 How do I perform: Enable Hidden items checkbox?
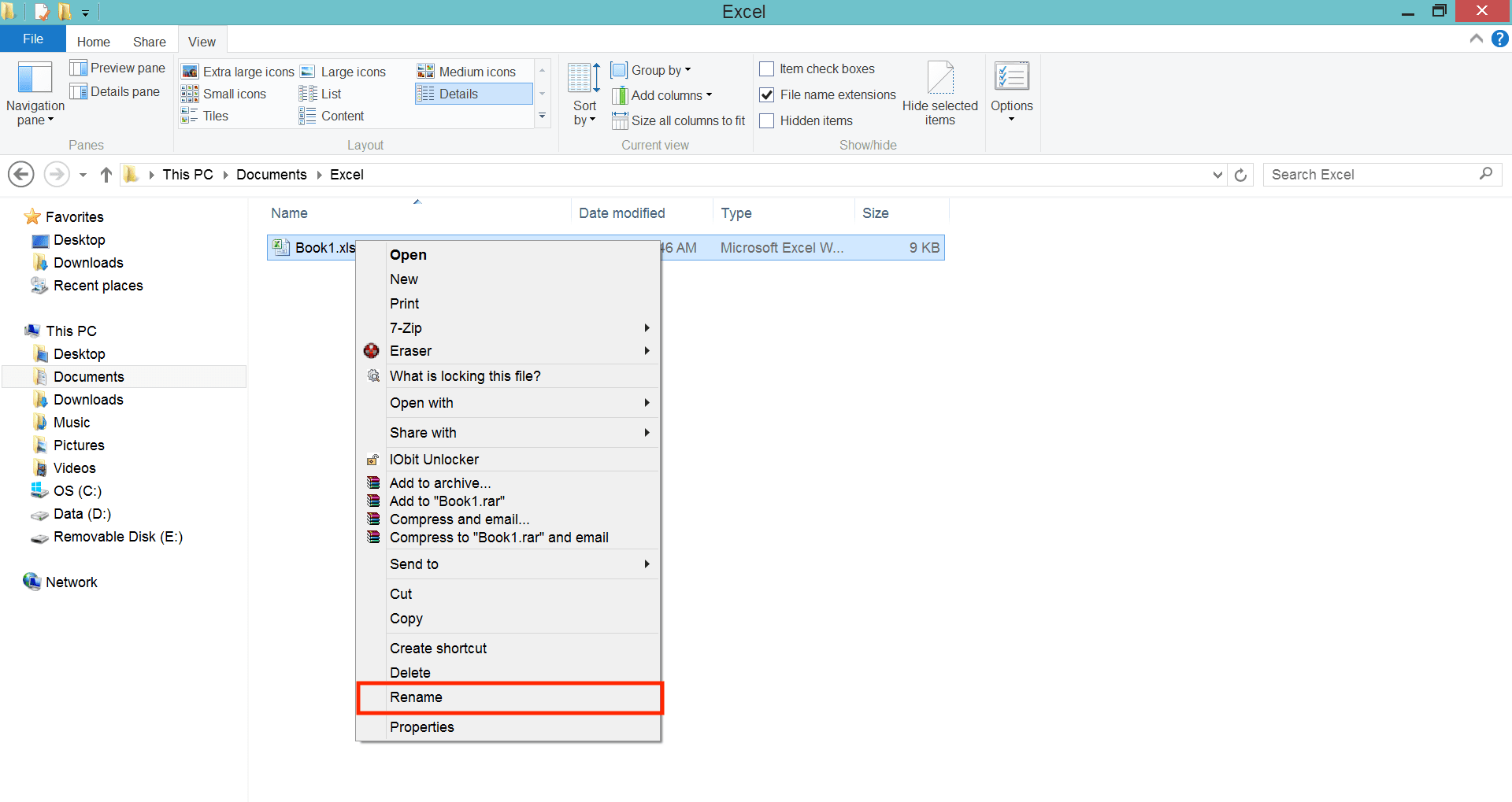(766, 121)
